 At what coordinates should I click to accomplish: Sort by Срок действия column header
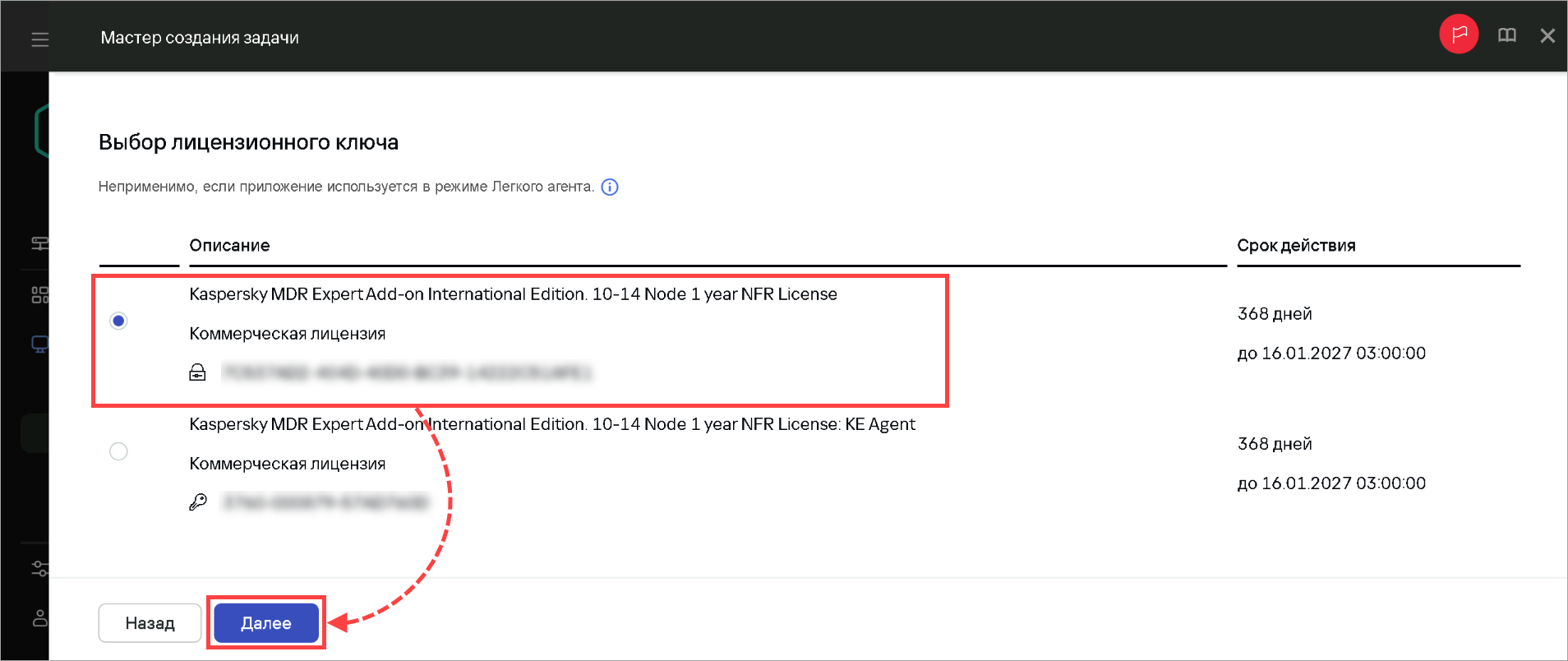(1296, 245)
